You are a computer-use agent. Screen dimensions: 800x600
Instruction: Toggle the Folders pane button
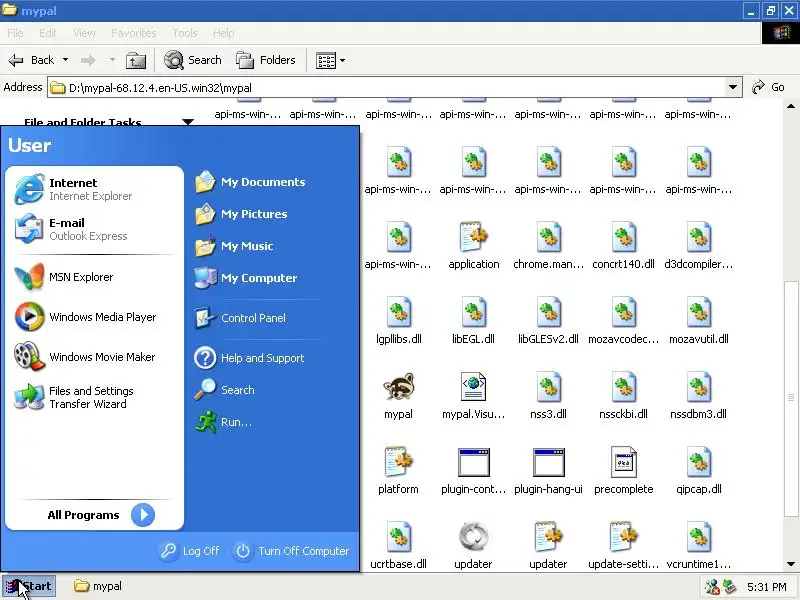[266, 60]
